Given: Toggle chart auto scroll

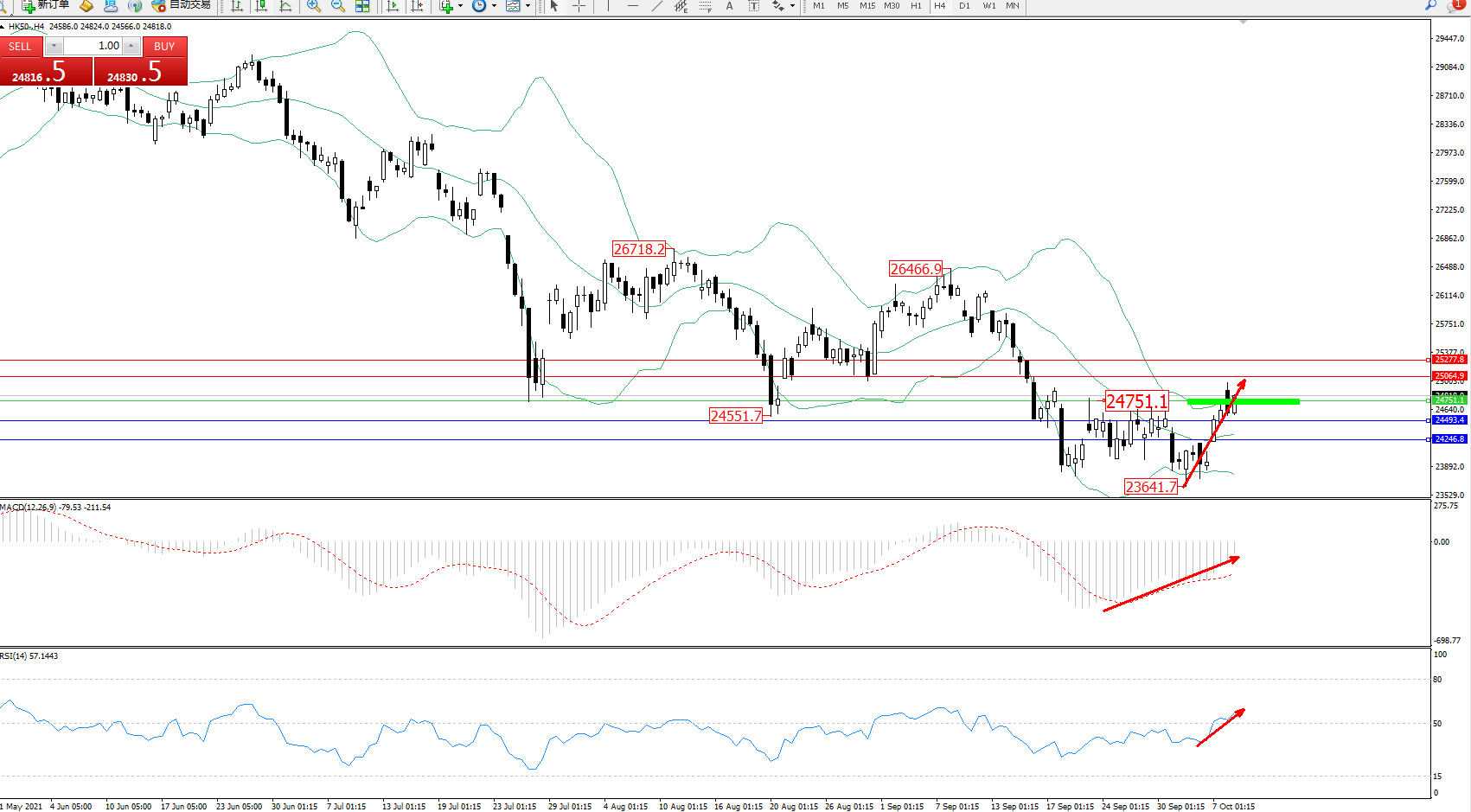Looking at the screenshot, I should coord(393,6).
